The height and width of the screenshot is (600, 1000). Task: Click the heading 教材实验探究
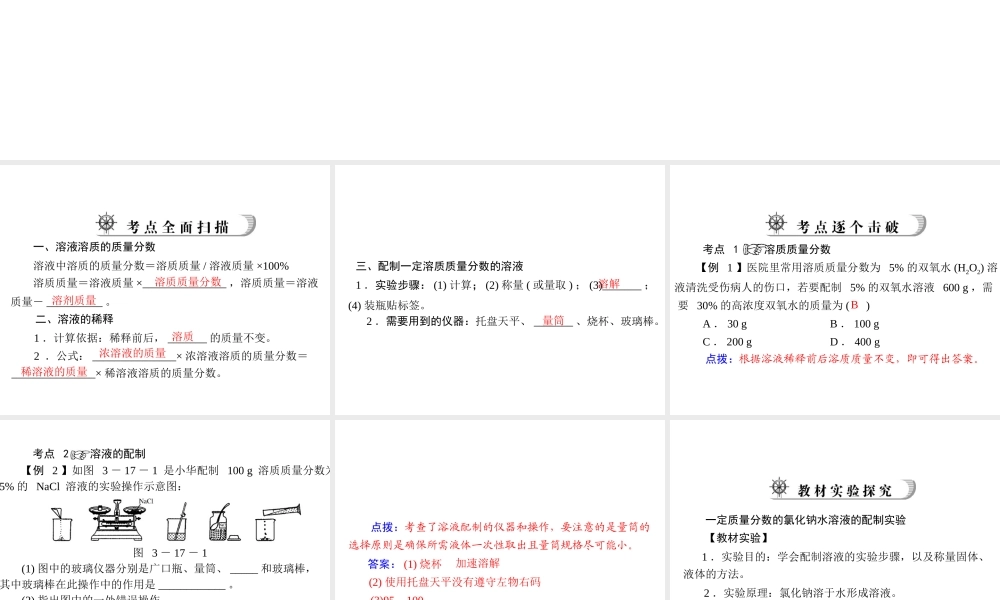coord(845,490)
